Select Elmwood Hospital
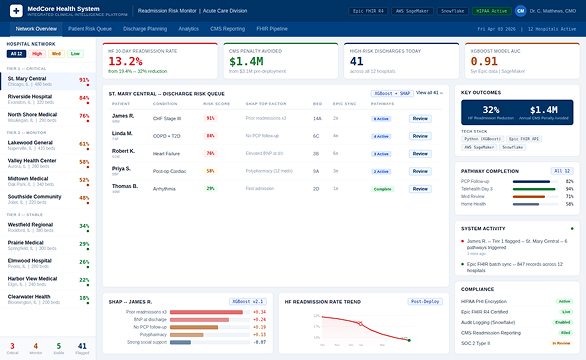Screen dimensions: 586x360 pyautogui.click(x=48, y=263)
